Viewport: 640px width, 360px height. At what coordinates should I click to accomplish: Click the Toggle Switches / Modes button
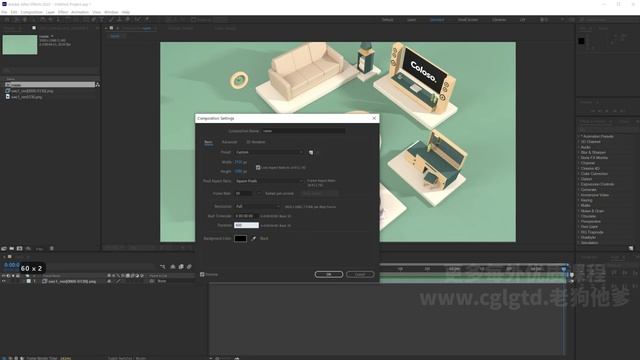tap(127, 358)
